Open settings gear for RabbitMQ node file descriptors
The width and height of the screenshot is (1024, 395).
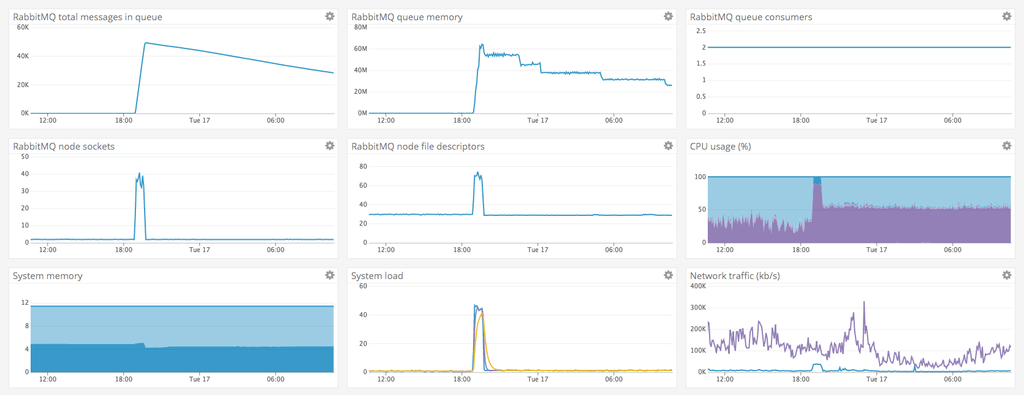(x=668, y=146)
